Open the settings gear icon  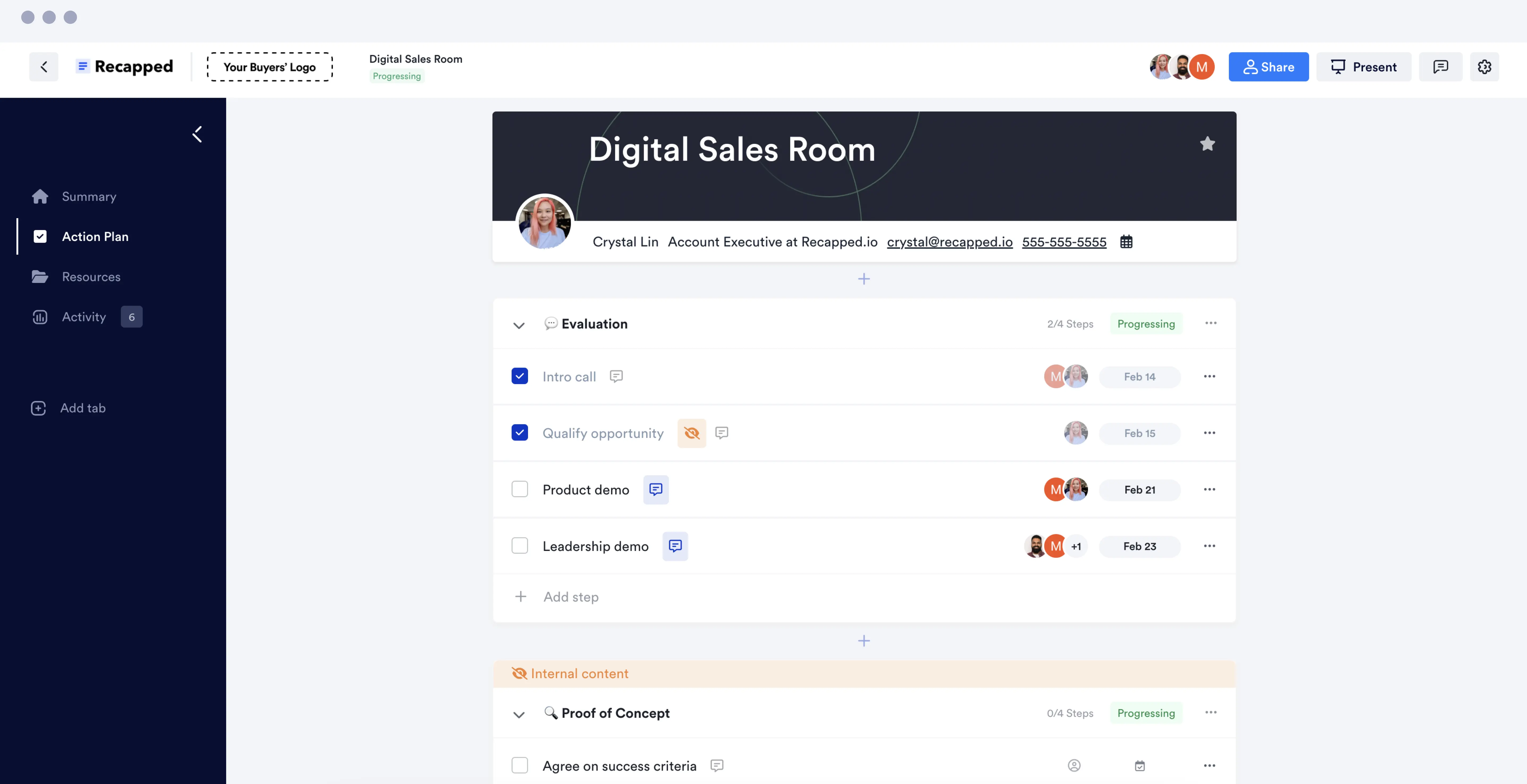(x=1484, y=67)
